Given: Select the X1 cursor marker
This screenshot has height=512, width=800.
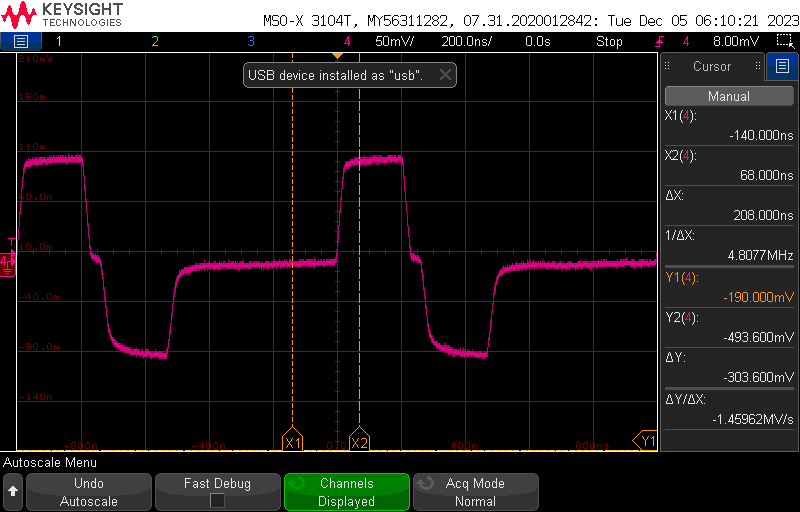Looking at the screenshot, I should pyautogui.click(x=292, y=442).
